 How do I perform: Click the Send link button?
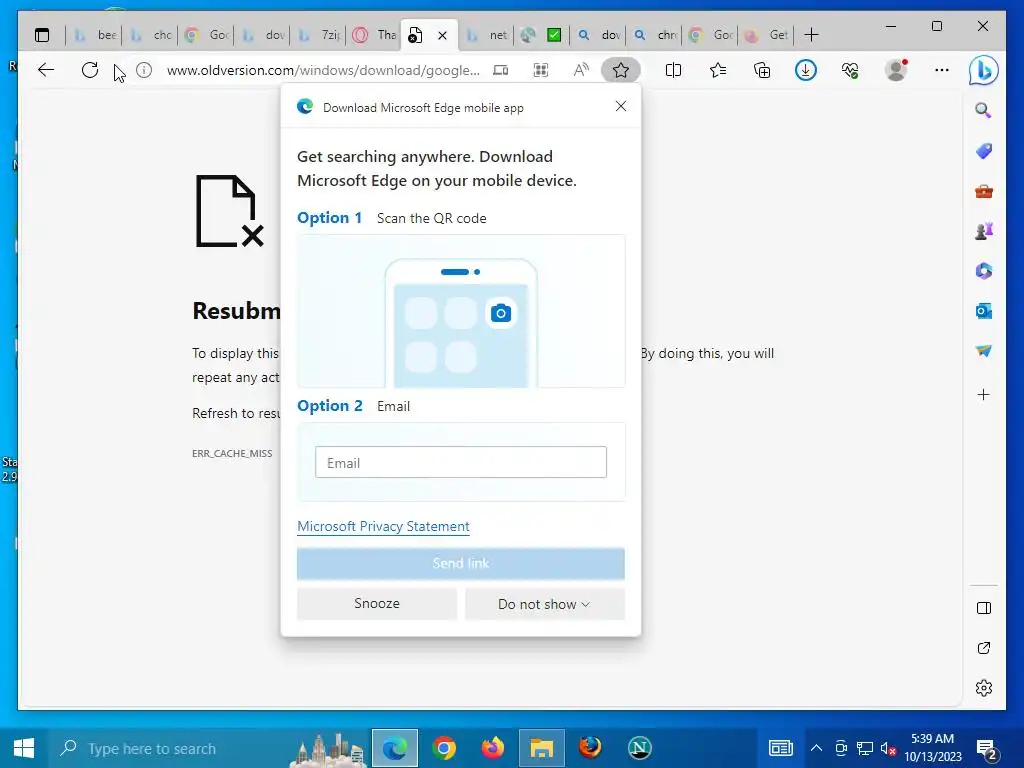click(x=460, y=564)
